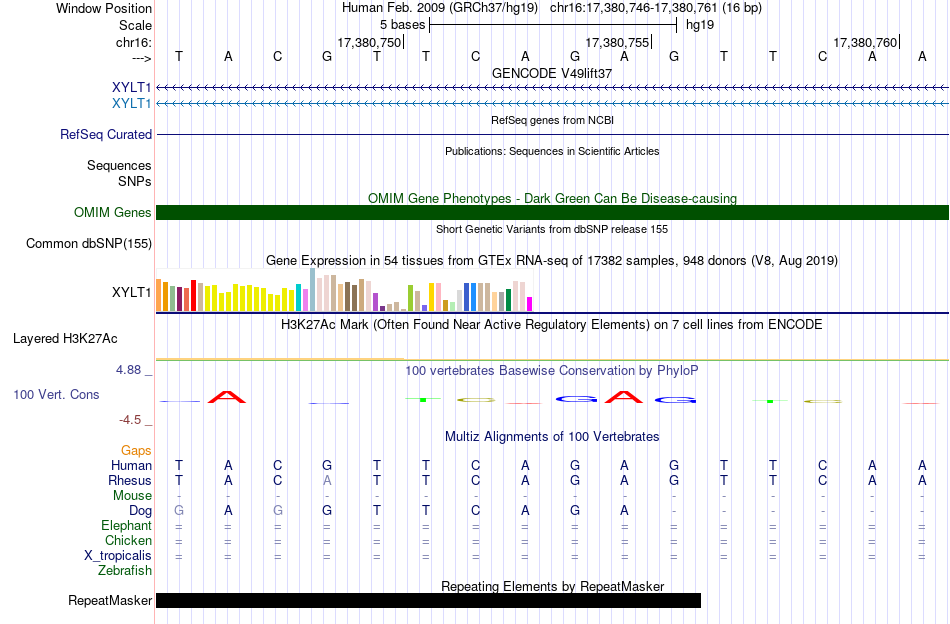Click the Dog species alignment label
This screenshot has width=950, height=624.
point(140,511)
